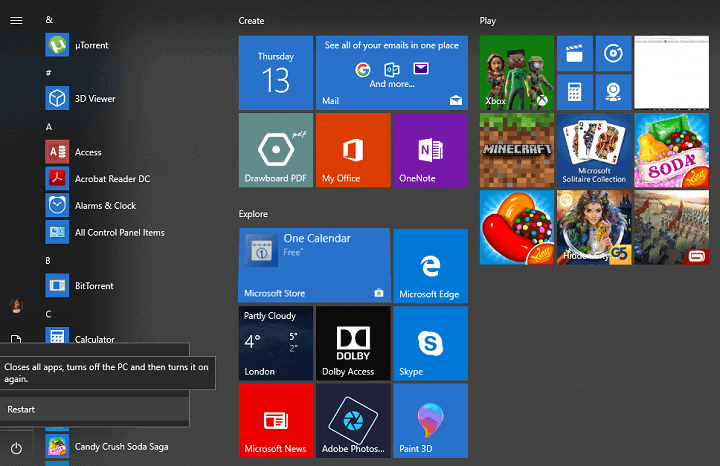The width and height of the screenshot is (720, 466).
Task: Open the Minecraft game tile
Action: 516,150
